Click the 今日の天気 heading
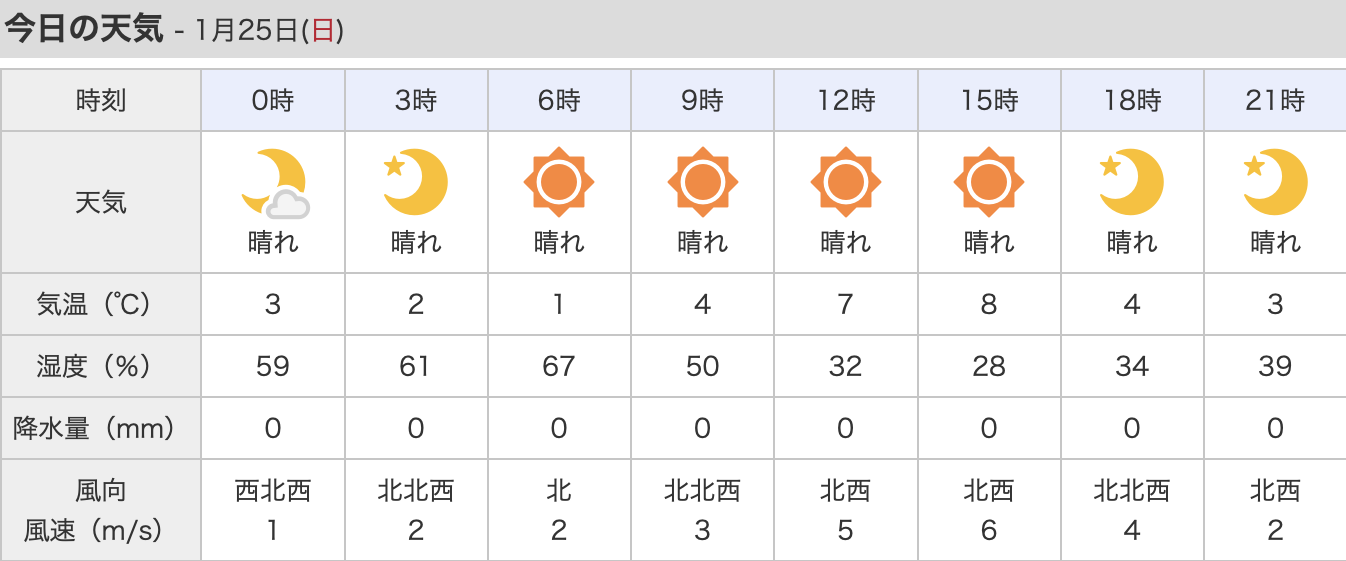Image resolution: width=1346 pixels, height=561 pixels. point(84,29)
